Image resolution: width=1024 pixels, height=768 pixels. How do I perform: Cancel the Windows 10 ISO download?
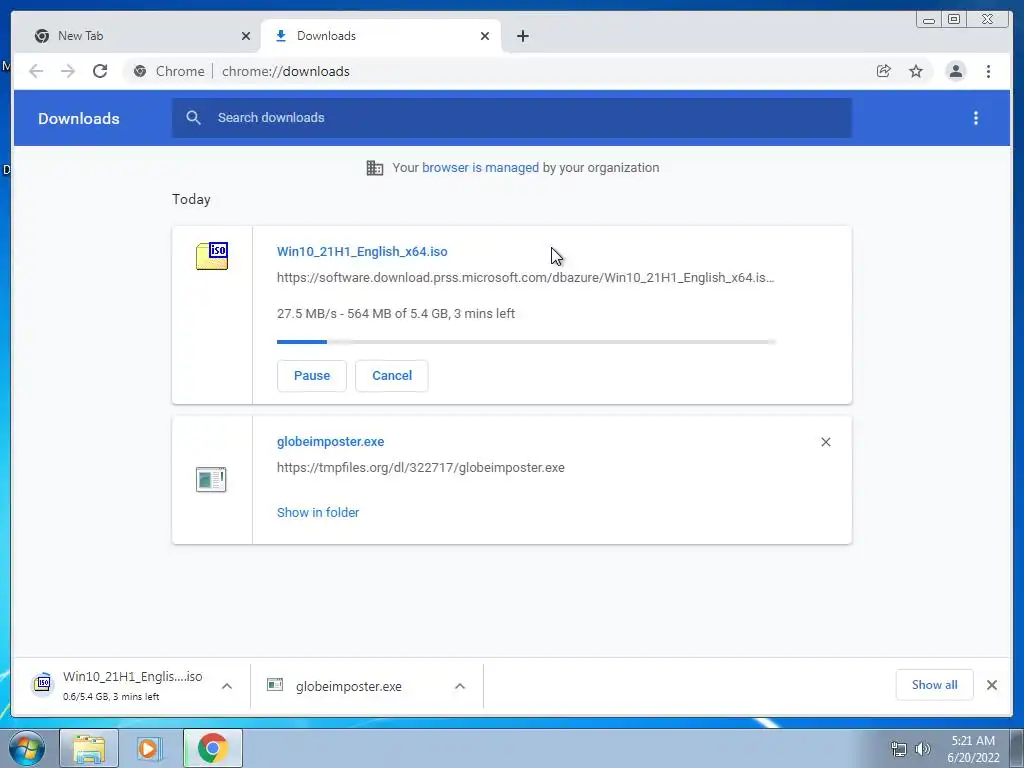(392, 376)
